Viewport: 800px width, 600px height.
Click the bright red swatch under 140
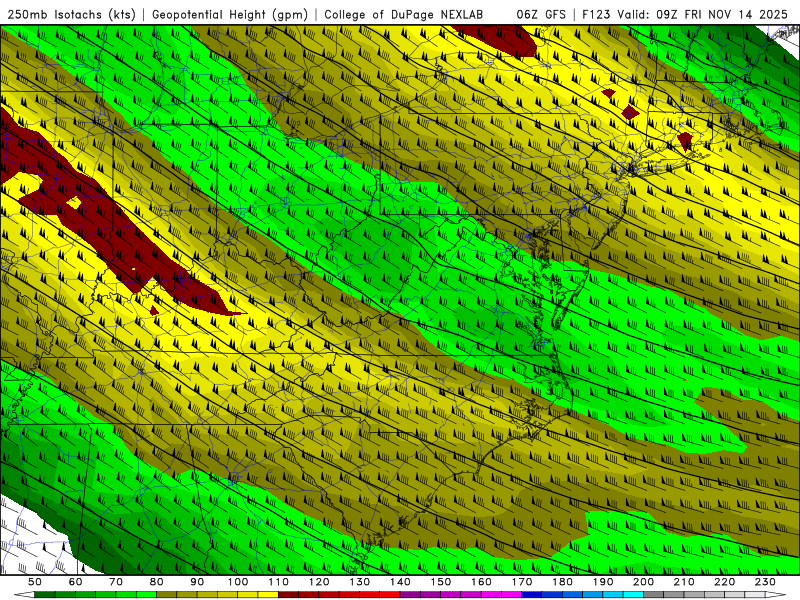pyautogui.click(x=390, y=595)
